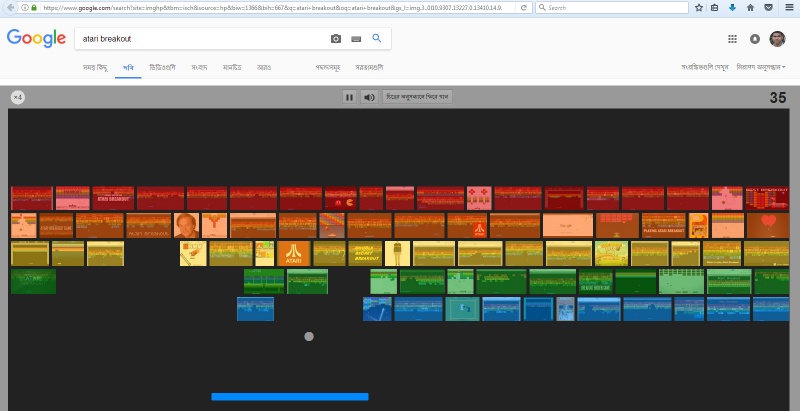
Task: Show site info icon in address bar
Action: [x=25, y=8]
